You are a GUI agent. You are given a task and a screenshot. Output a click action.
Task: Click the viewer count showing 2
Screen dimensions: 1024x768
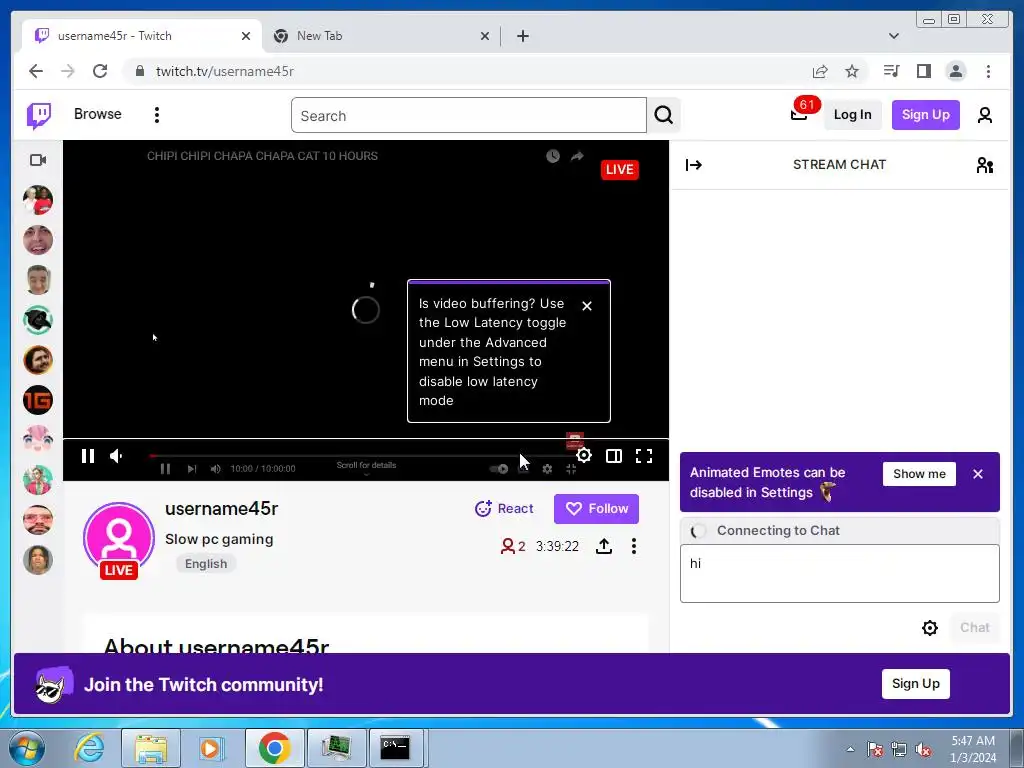(513, 547)
